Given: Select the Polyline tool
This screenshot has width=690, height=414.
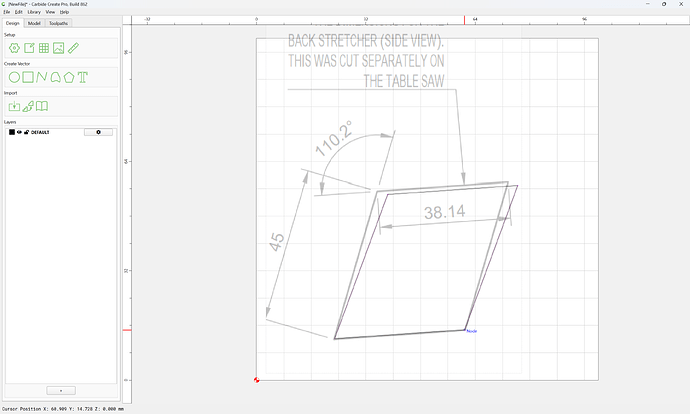Looking at the screenshot, I should point(42,77).
